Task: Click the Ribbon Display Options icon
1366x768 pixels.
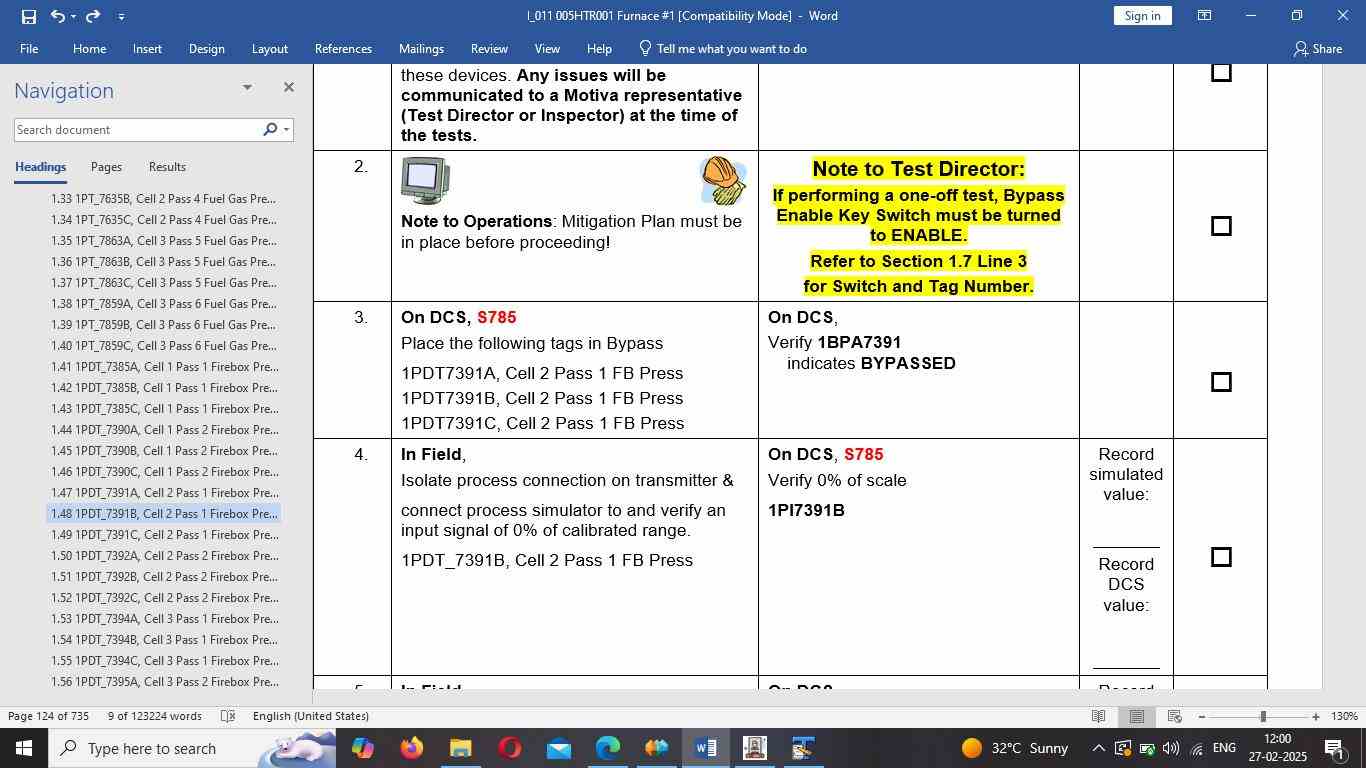Action: [x=1205, y=16]
